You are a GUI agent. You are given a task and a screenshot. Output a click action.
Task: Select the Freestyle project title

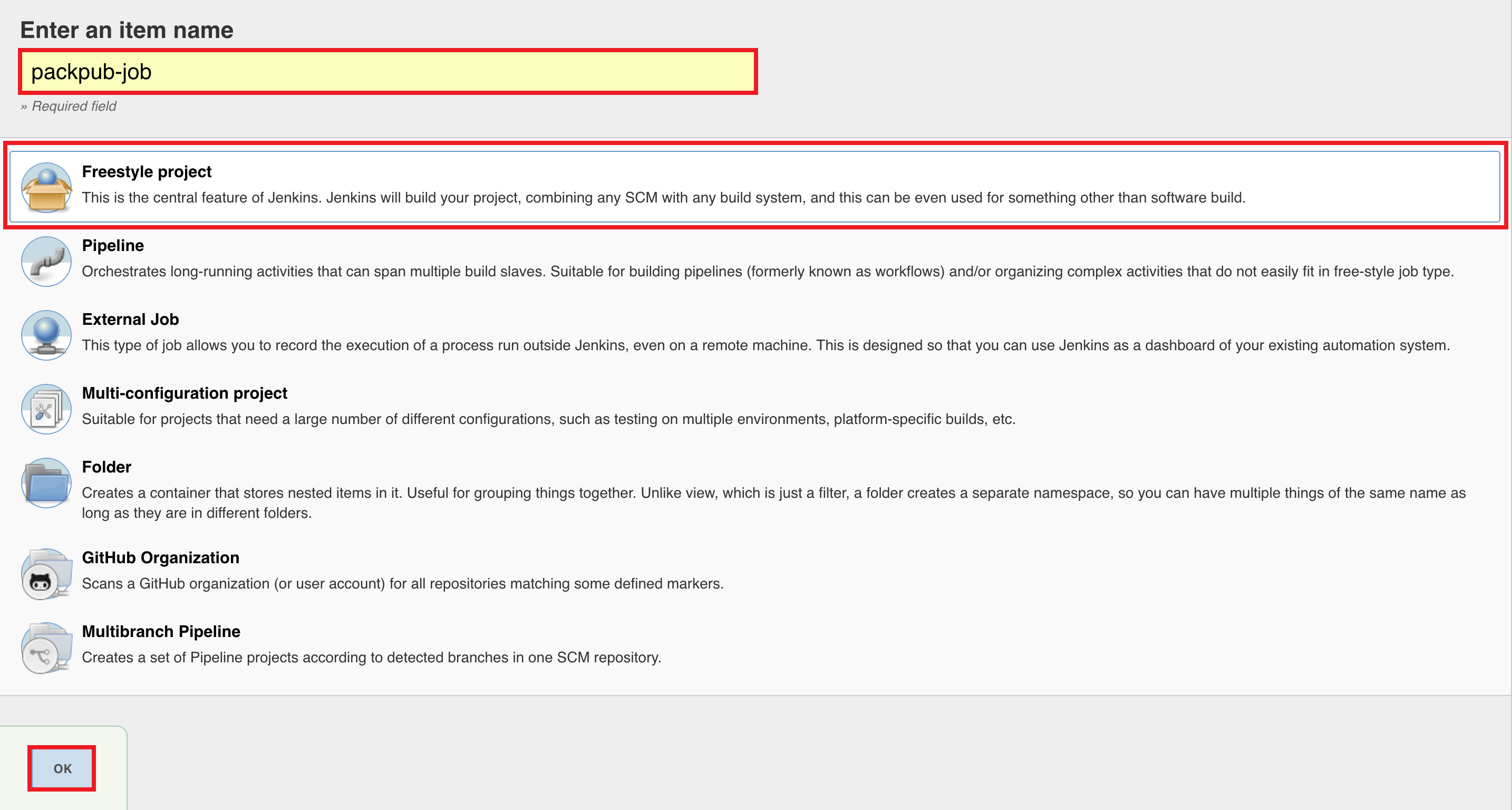click(x=147, y=171)
